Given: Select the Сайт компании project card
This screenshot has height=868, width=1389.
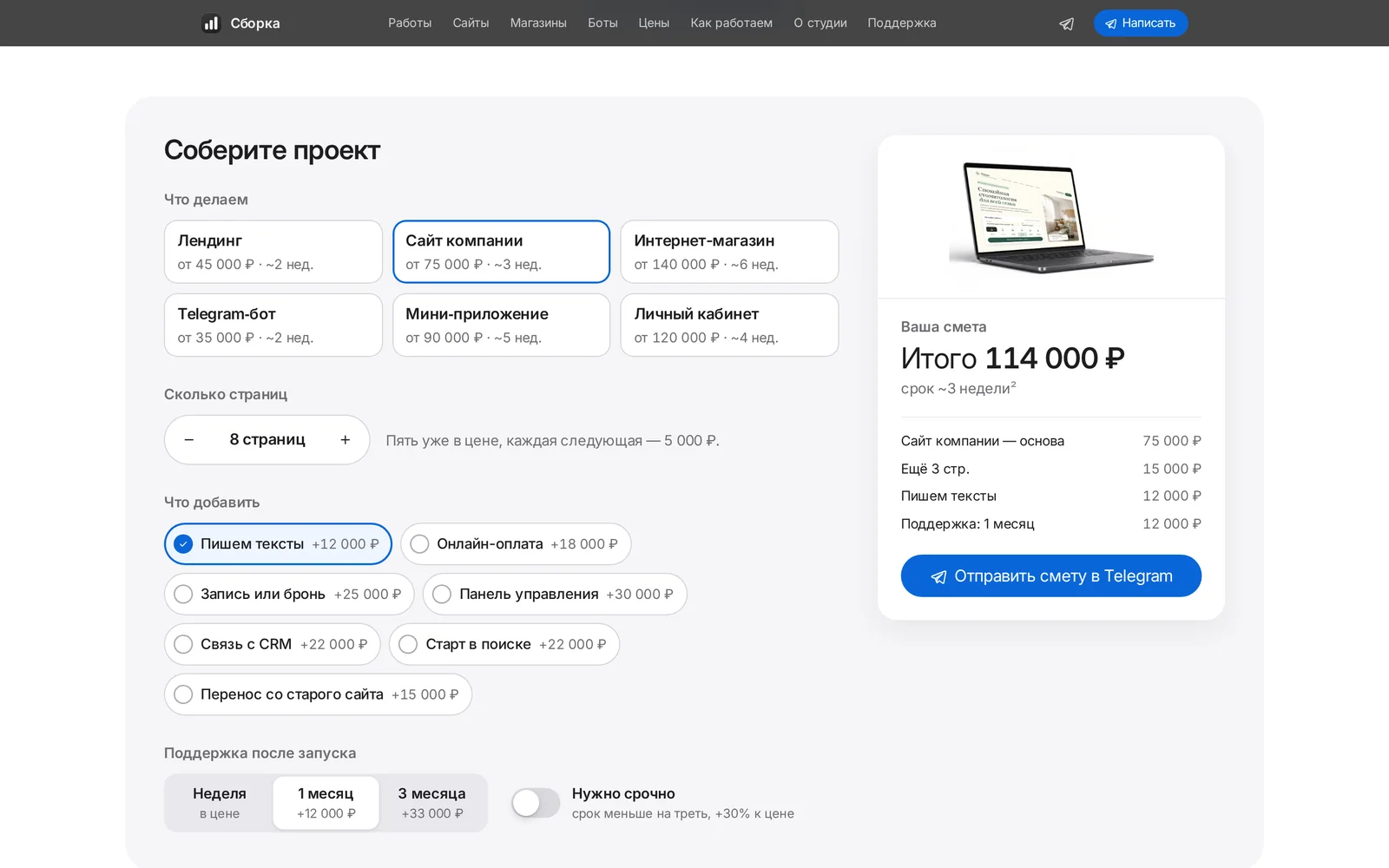Looking at the screenshot, I should click(x=501, y=252).
